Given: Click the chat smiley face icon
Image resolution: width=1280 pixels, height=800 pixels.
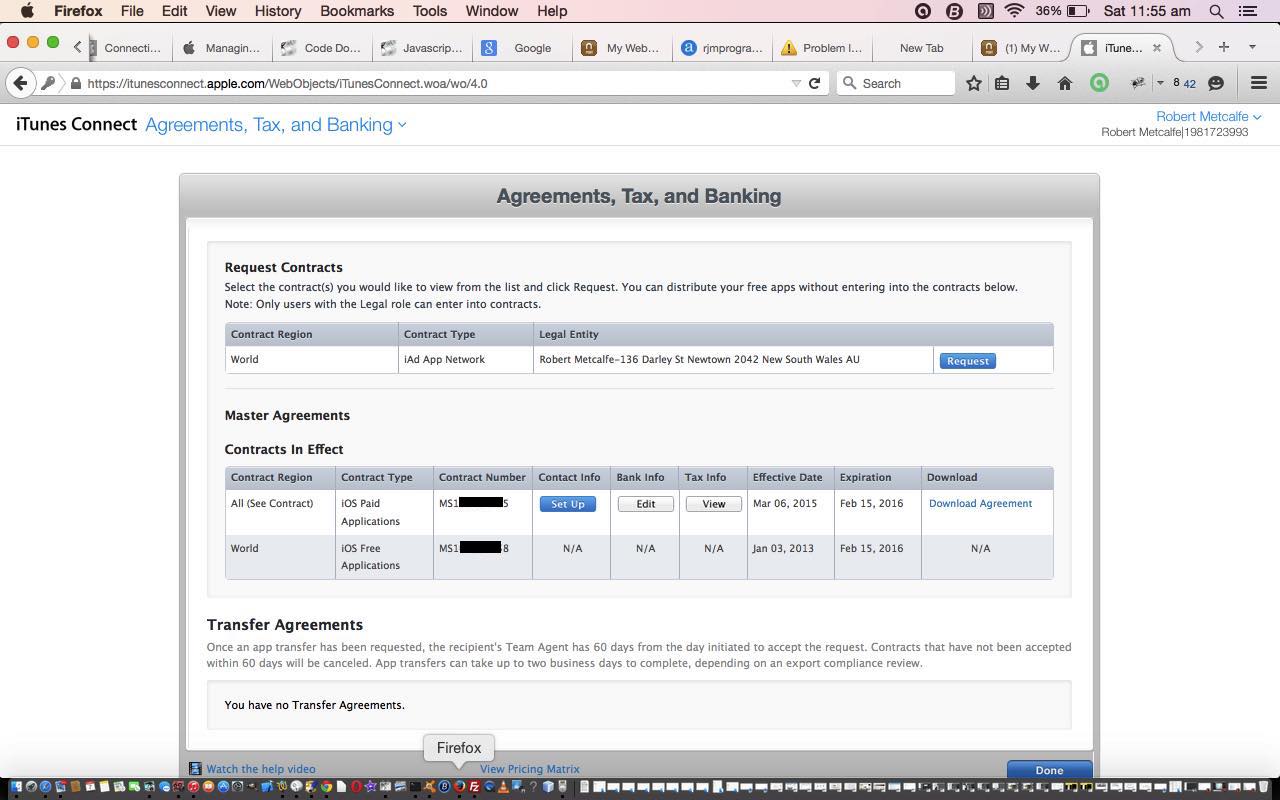Looking at the screenshot, I should [1216, 83].
